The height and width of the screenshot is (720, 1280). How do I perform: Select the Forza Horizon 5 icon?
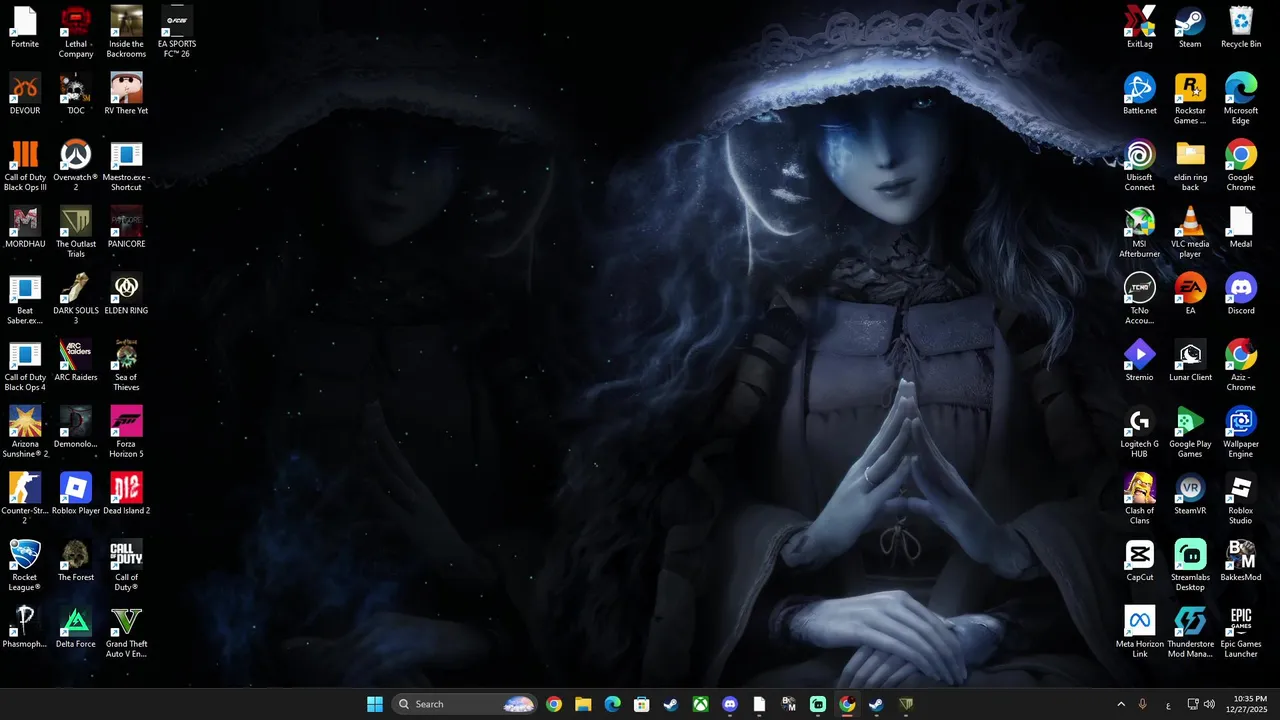[126, 432]
